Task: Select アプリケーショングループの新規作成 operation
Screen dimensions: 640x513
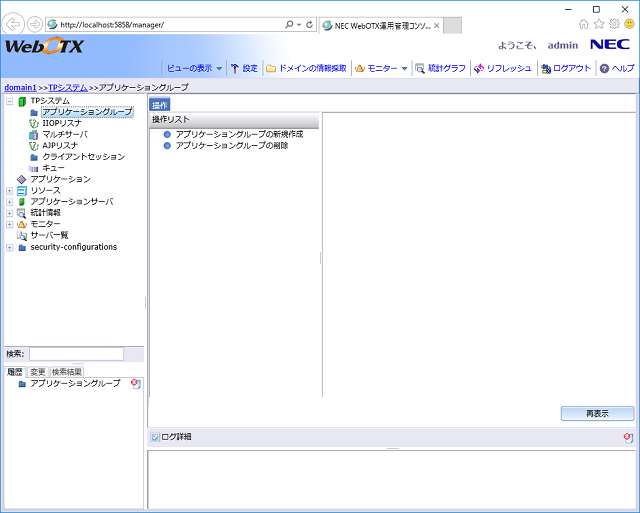Action: pyautogui.click(x=167, y=134)
